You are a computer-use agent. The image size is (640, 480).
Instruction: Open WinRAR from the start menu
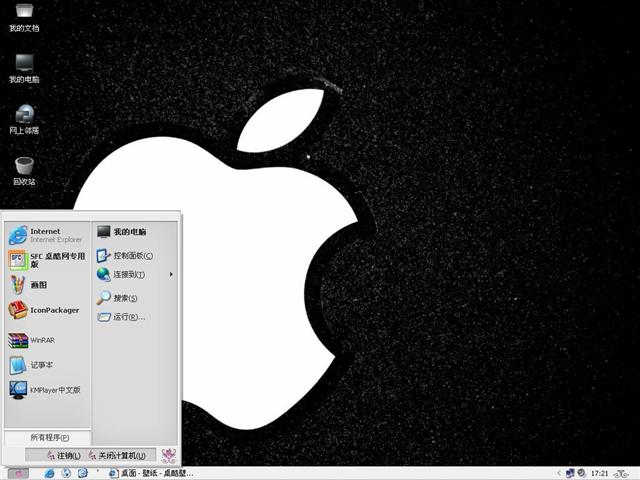coord(40,340)
